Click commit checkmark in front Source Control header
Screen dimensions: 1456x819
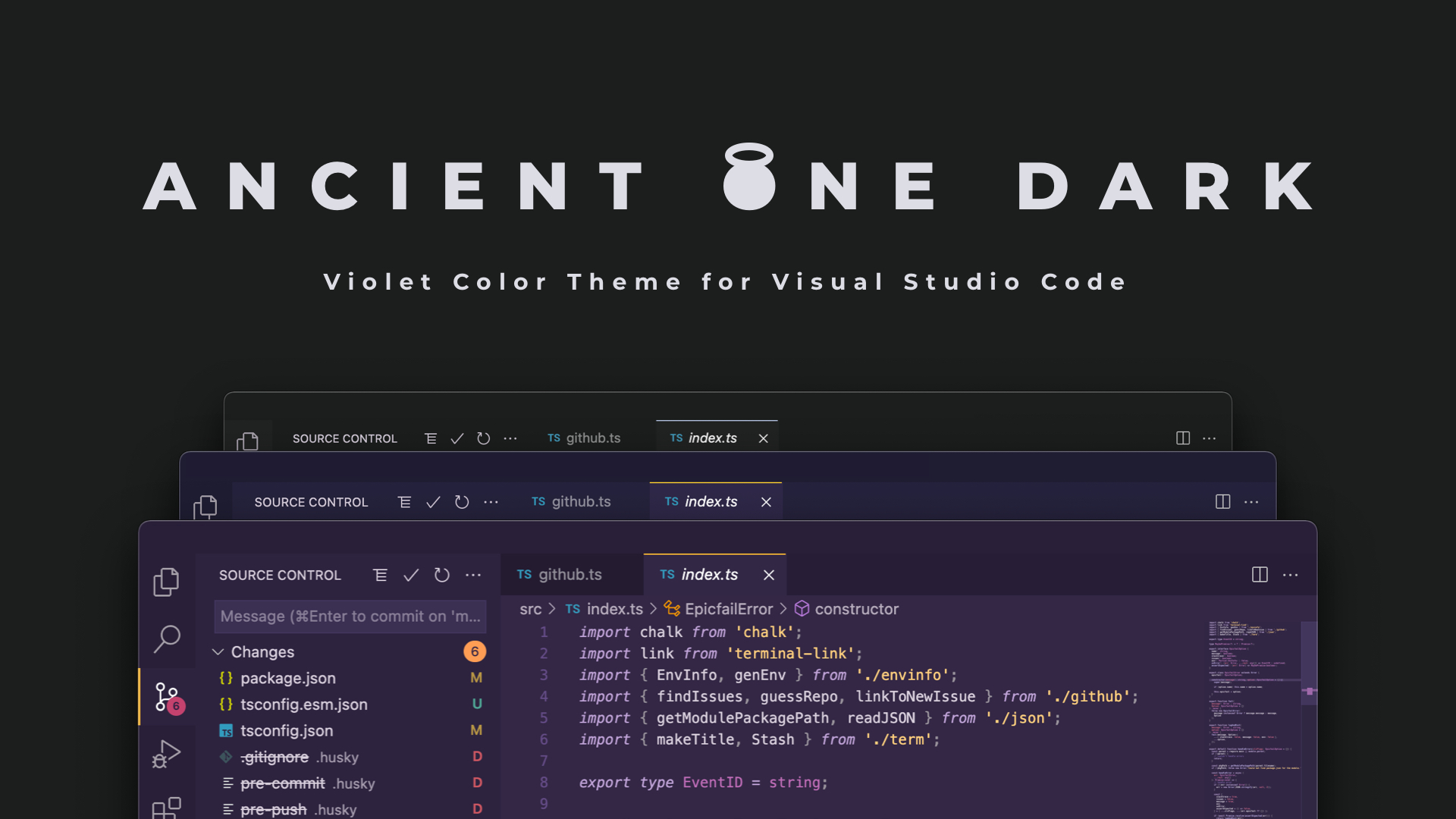click(411, 576)
